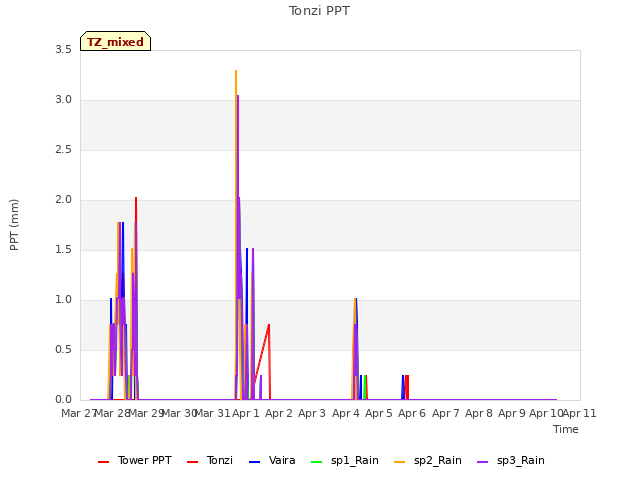Click the Apr 2 x-axis tick label
Screen dimensions: 640x480
(279, 413)
